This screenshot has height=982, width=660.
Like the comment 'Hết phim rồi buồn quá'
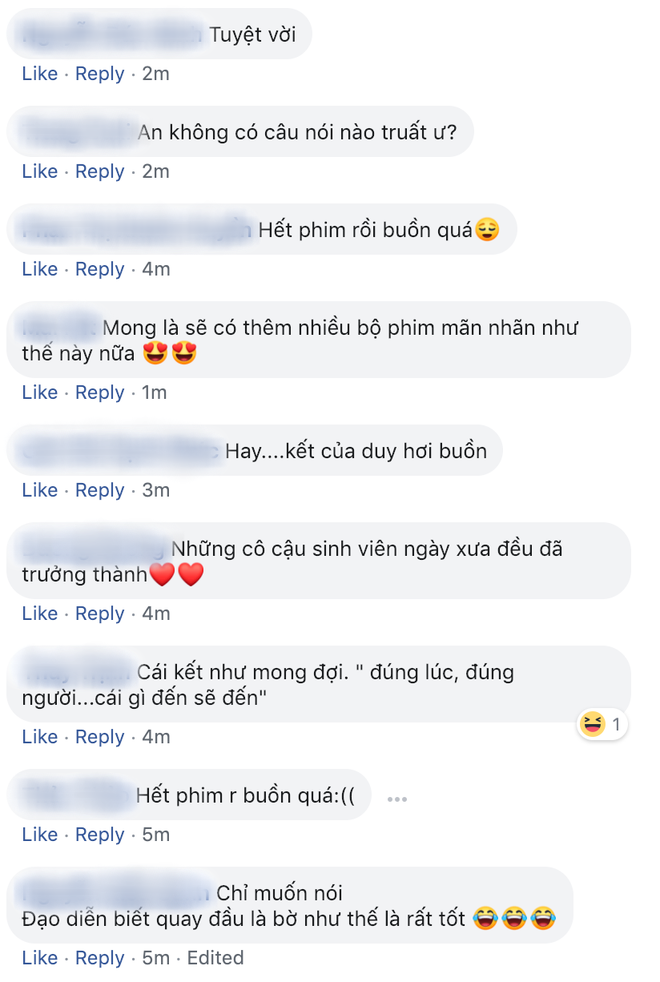click(x=40, y=269)
